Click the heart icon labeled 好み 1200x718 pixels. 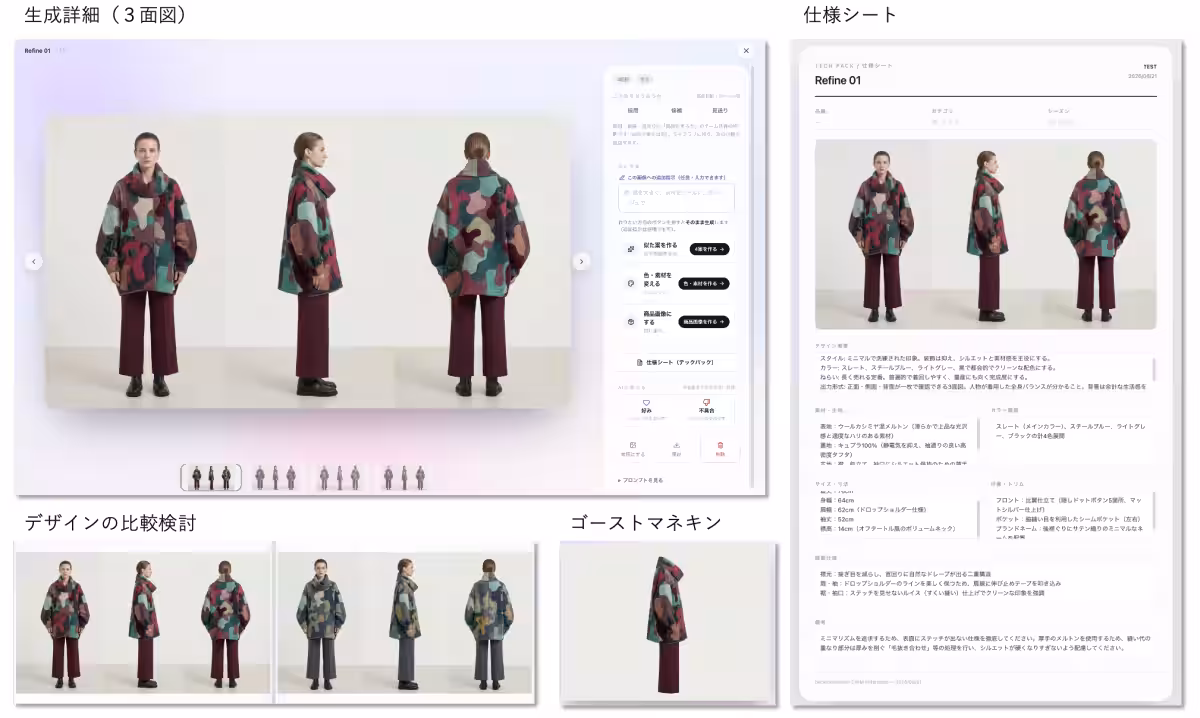(x=646, y=401)
